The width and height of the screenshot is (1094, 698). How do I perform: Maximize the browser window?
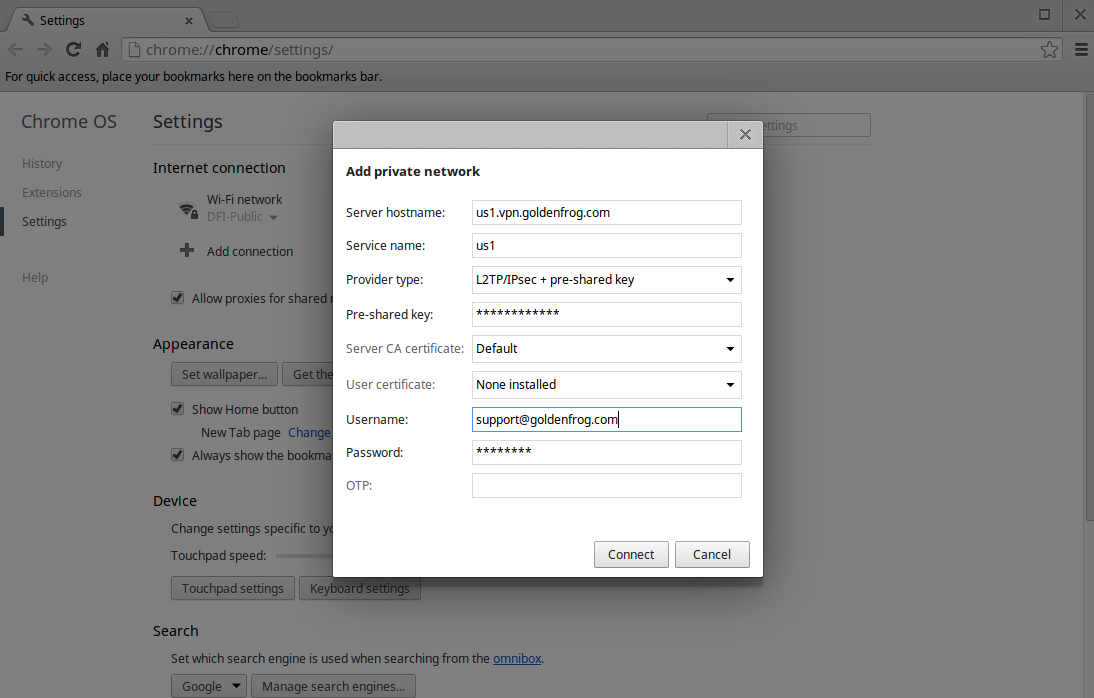coord(1044,15)
